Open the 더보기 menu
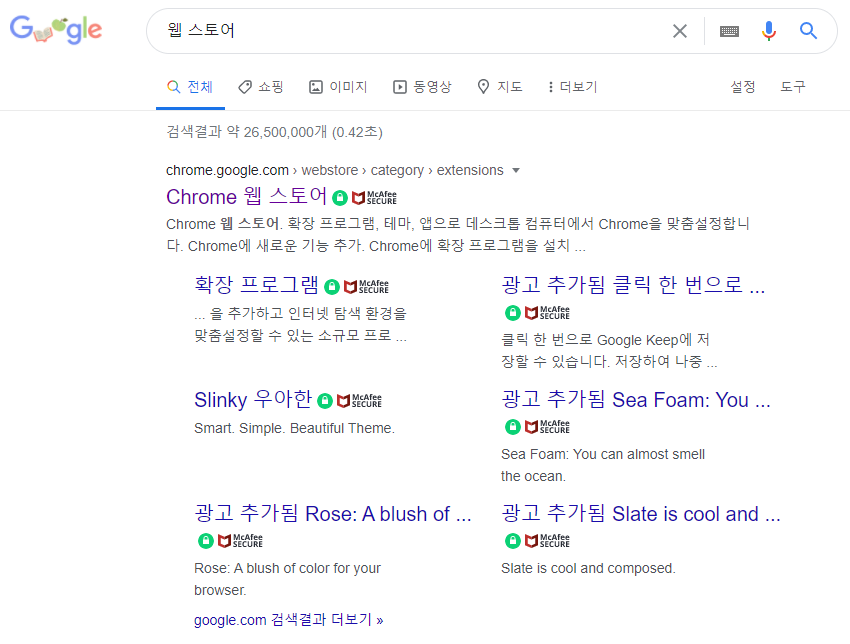Viewport: 850px width, 644px height. click(x=572, y=87)
